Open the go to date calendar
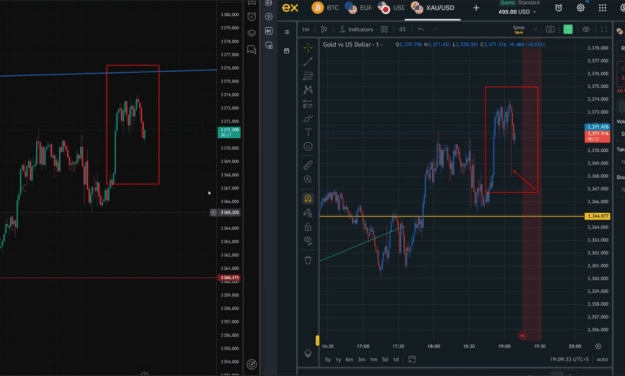This screenshot has width=625, height=376. [x=412, y=359]
